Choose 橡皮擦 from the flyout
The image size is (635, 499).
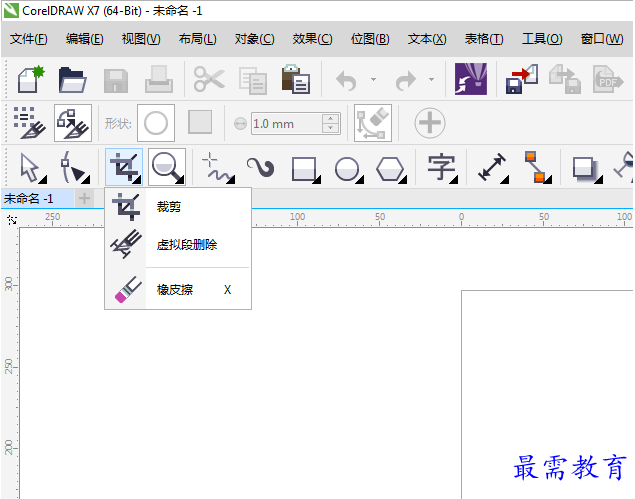(x=178, y=290)
